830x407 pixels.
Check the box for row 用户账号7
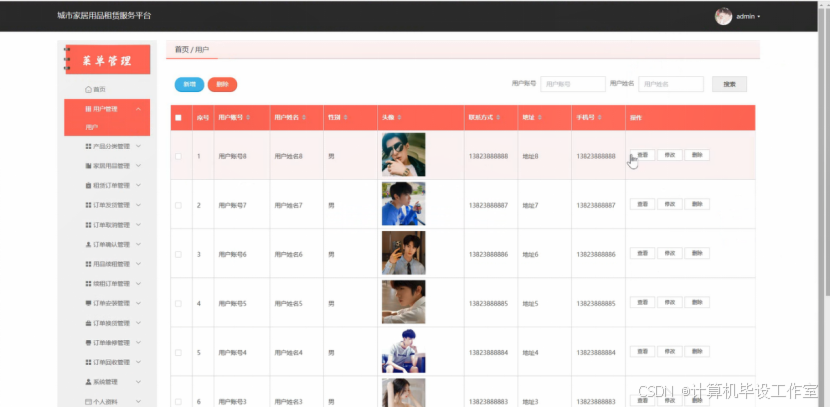tap(178, 205)
